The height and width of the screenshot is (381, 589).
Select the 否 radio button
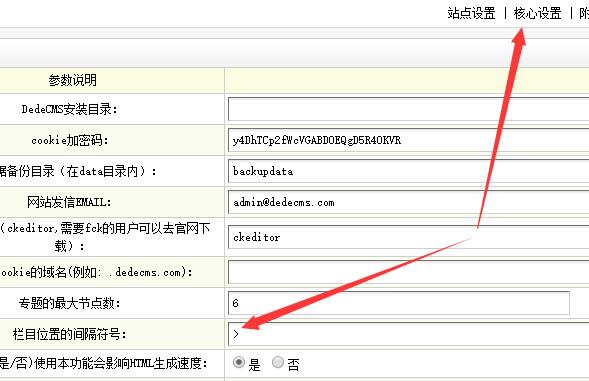pos(278,363)
